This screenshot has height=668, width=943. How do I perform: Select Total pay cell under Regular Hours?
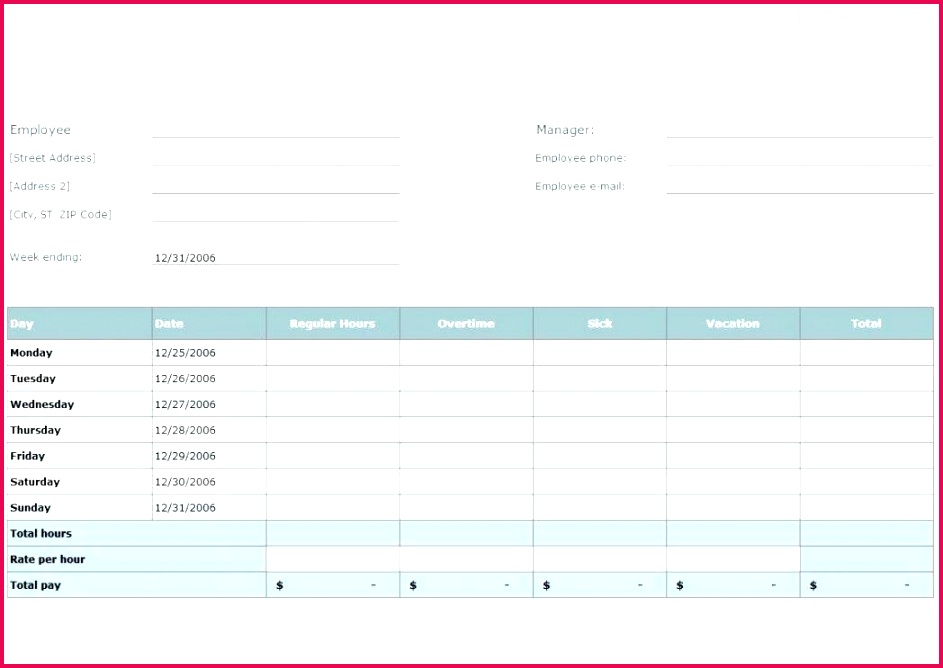coord(333,586)
